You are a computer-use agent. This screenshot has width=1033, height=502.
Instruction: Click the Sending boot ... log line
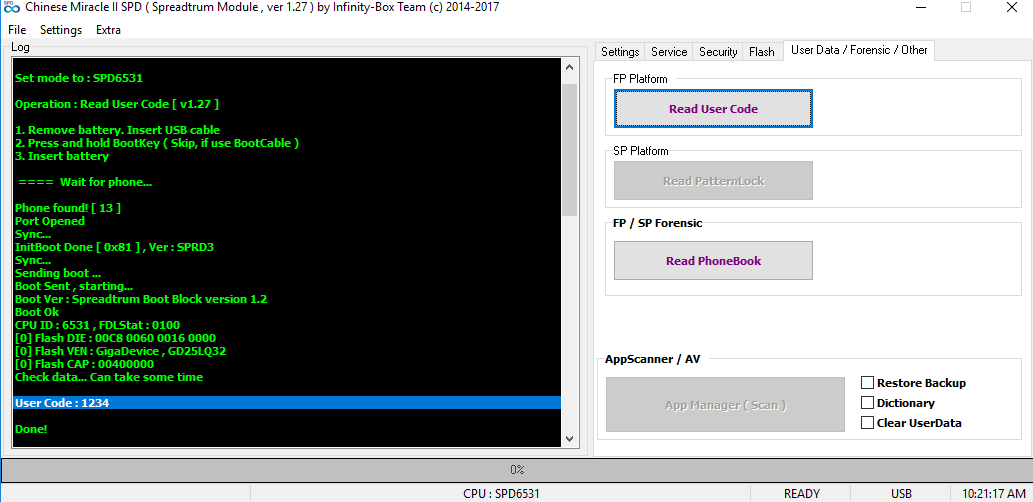58,273
